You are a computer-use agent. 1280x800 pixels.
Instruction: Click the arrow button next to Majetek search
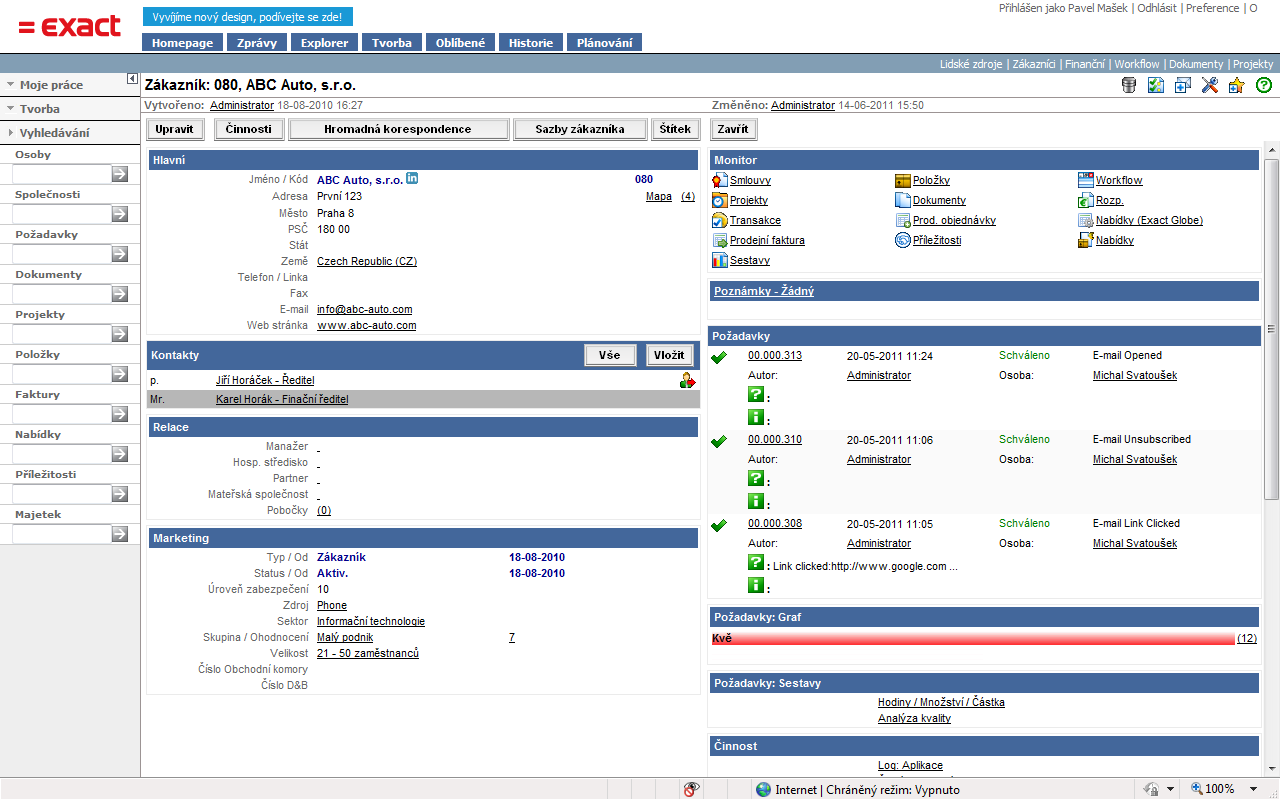(x=120, y=534)
